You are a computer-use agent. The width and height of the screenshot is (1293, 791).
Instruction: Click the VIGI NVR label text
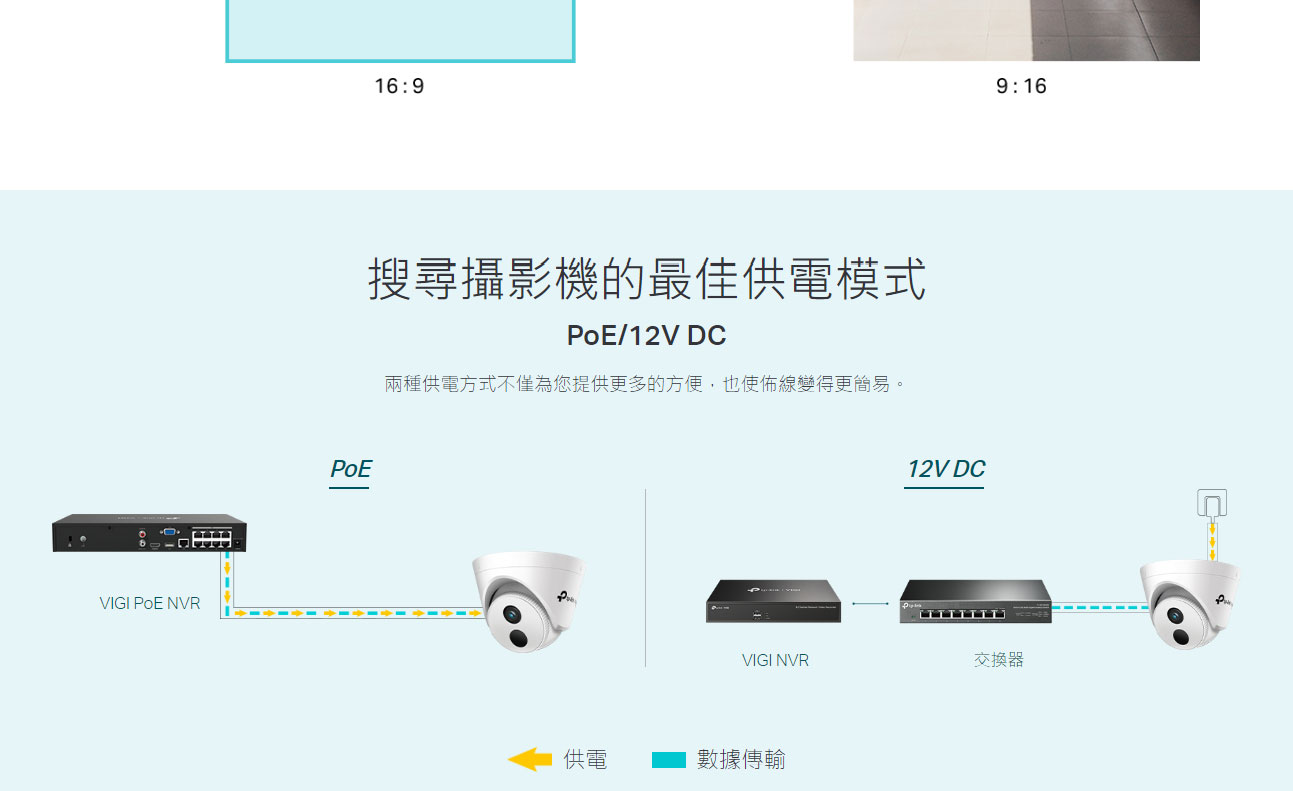point(776,660)
